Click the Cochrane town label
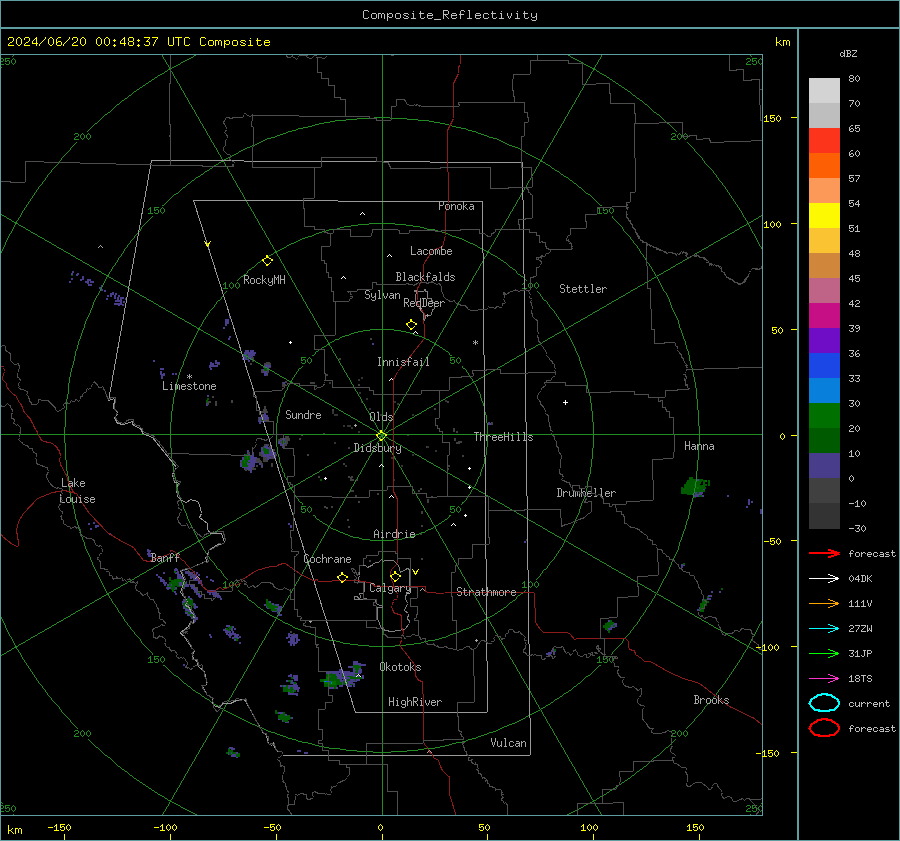This screenshot has height=841, width=900. pyautogui.click(x=327, y=559)
